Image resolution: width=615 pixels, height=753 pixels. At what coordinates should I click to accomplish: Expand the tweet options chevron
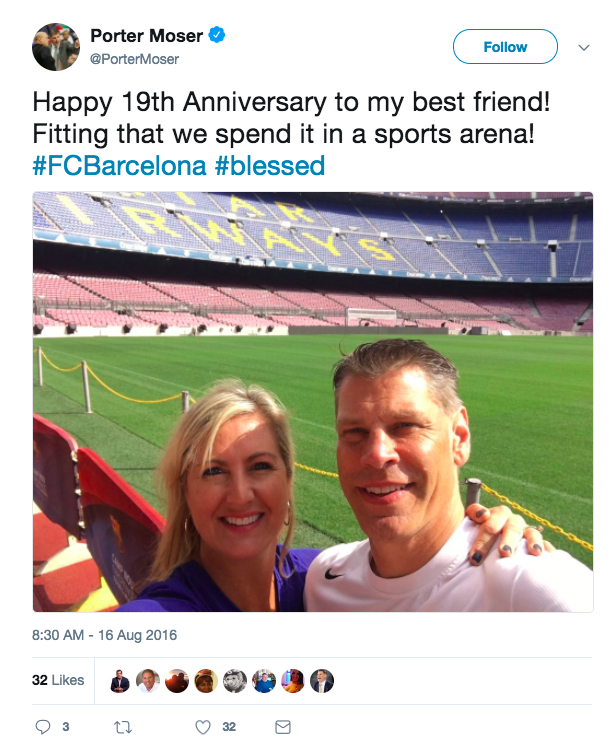pos(584,47)
